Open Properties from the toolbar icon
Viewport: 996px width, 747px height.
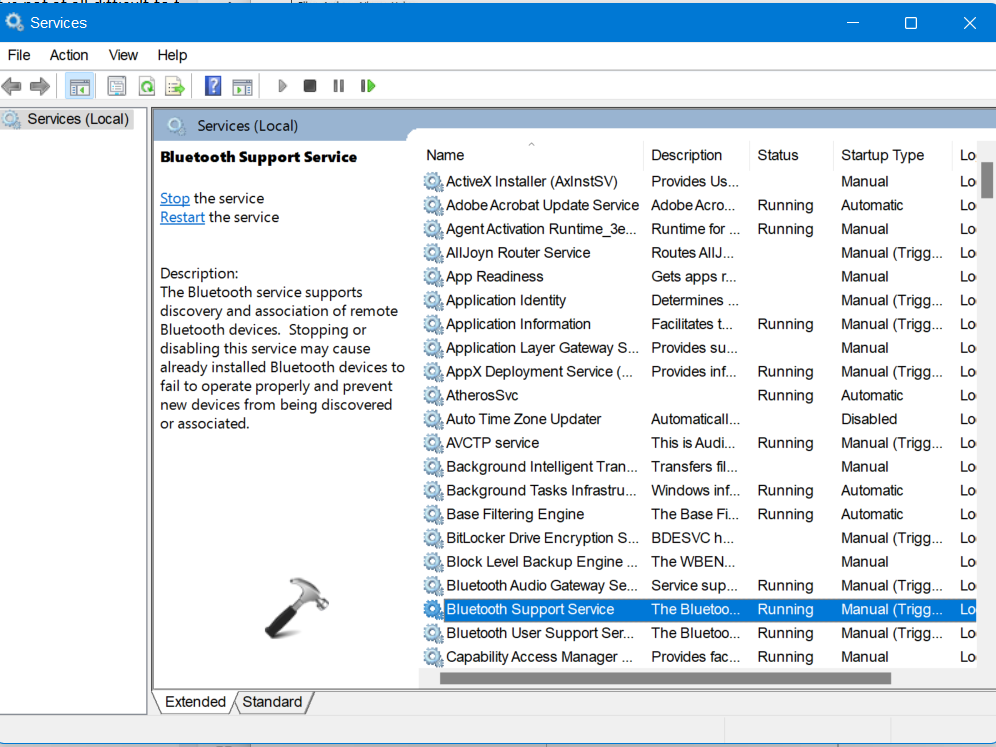117,86
